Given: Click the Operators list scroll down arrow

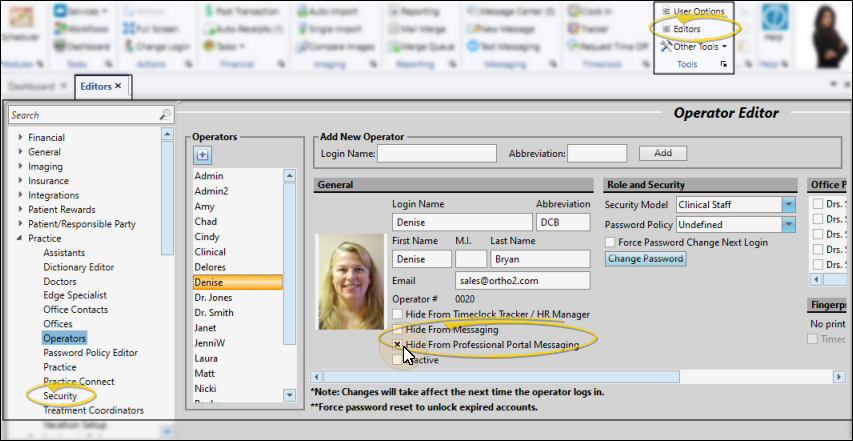Looking at the screenshot, I should [x=289, y=395].
